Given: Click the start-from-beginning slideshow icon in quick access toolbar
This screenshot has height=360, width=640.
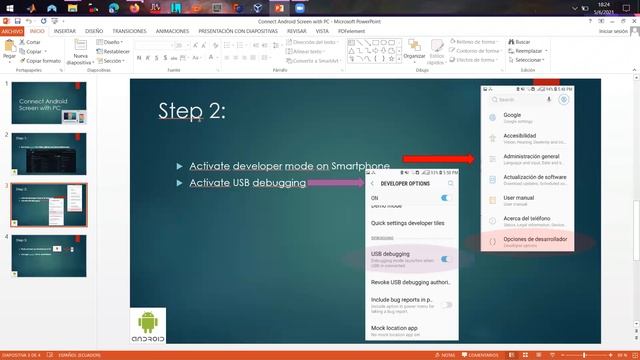Looking at the screenshot, I should pyautogui.click(x=54, y=21).
